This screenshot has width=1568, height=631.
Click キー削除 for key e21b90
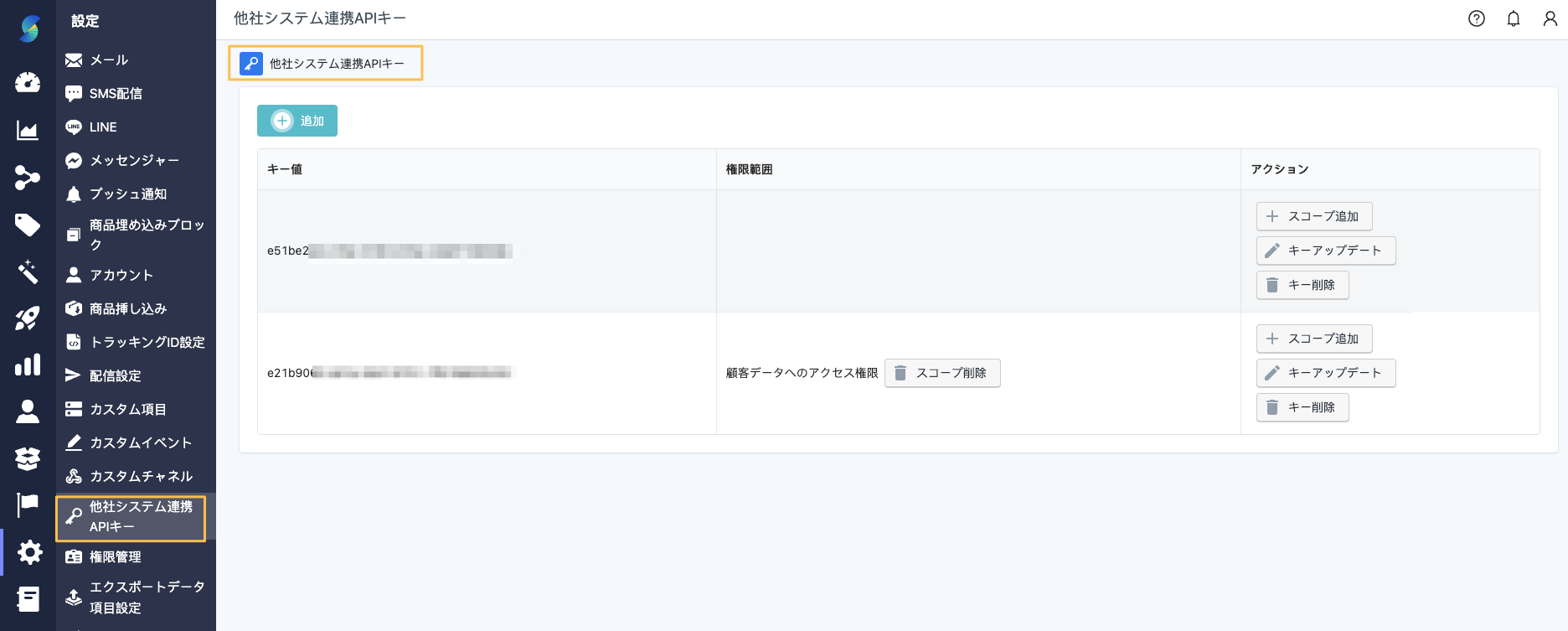pyautogui.click(x=1302, y=407)
